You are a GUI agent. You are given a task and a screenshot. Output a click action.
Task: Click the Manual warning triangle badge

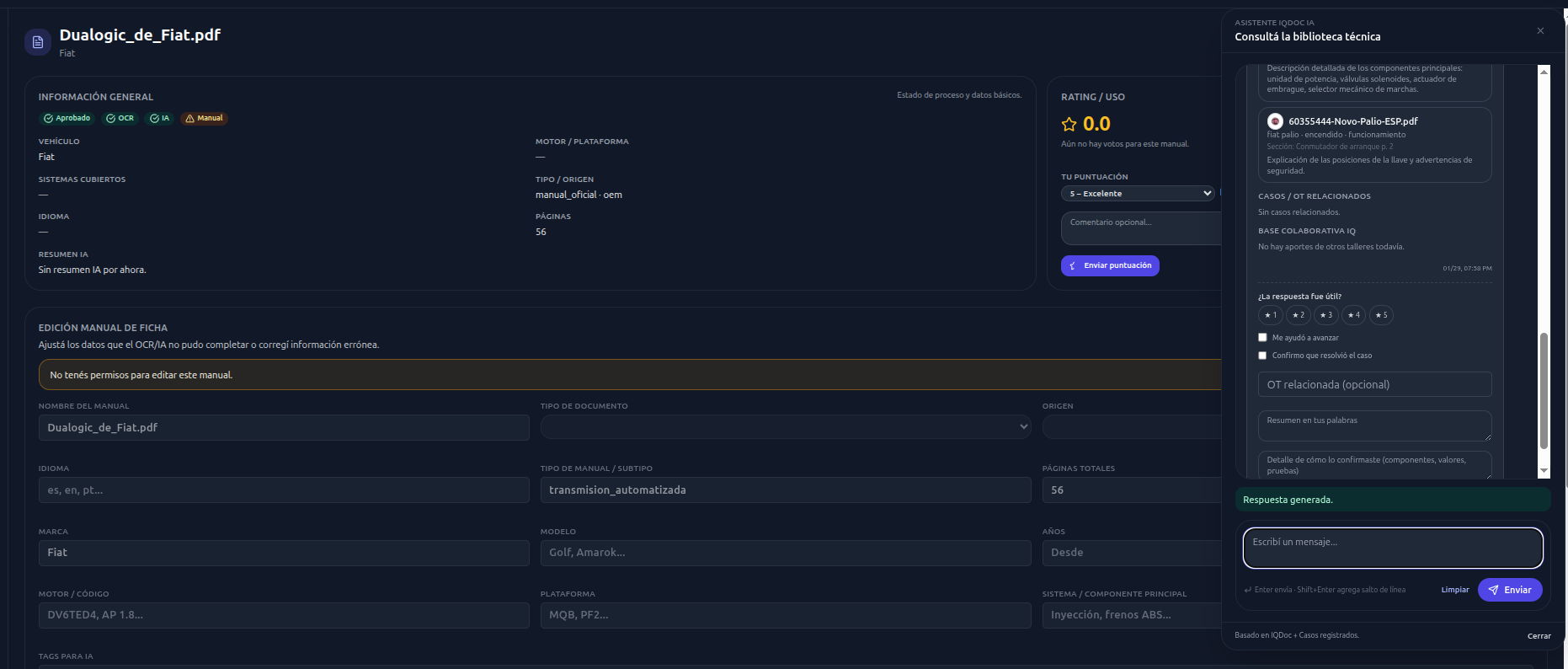click(204, 118)
